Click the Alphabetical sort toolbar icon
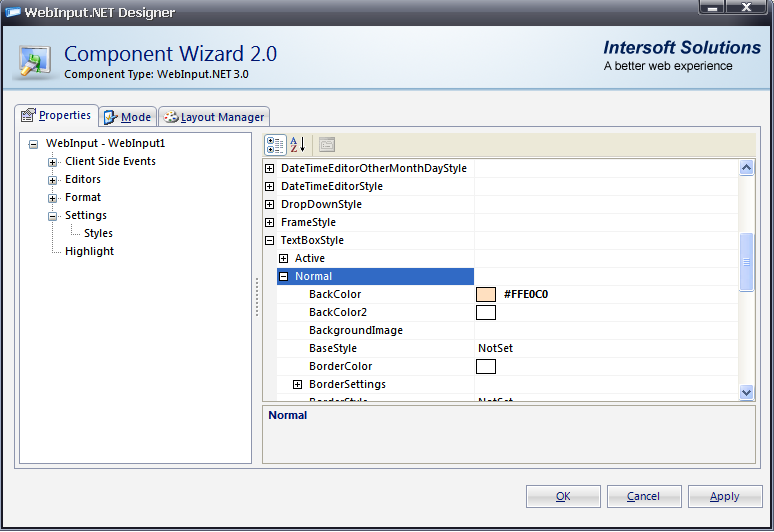 click(x=298, y=145)
